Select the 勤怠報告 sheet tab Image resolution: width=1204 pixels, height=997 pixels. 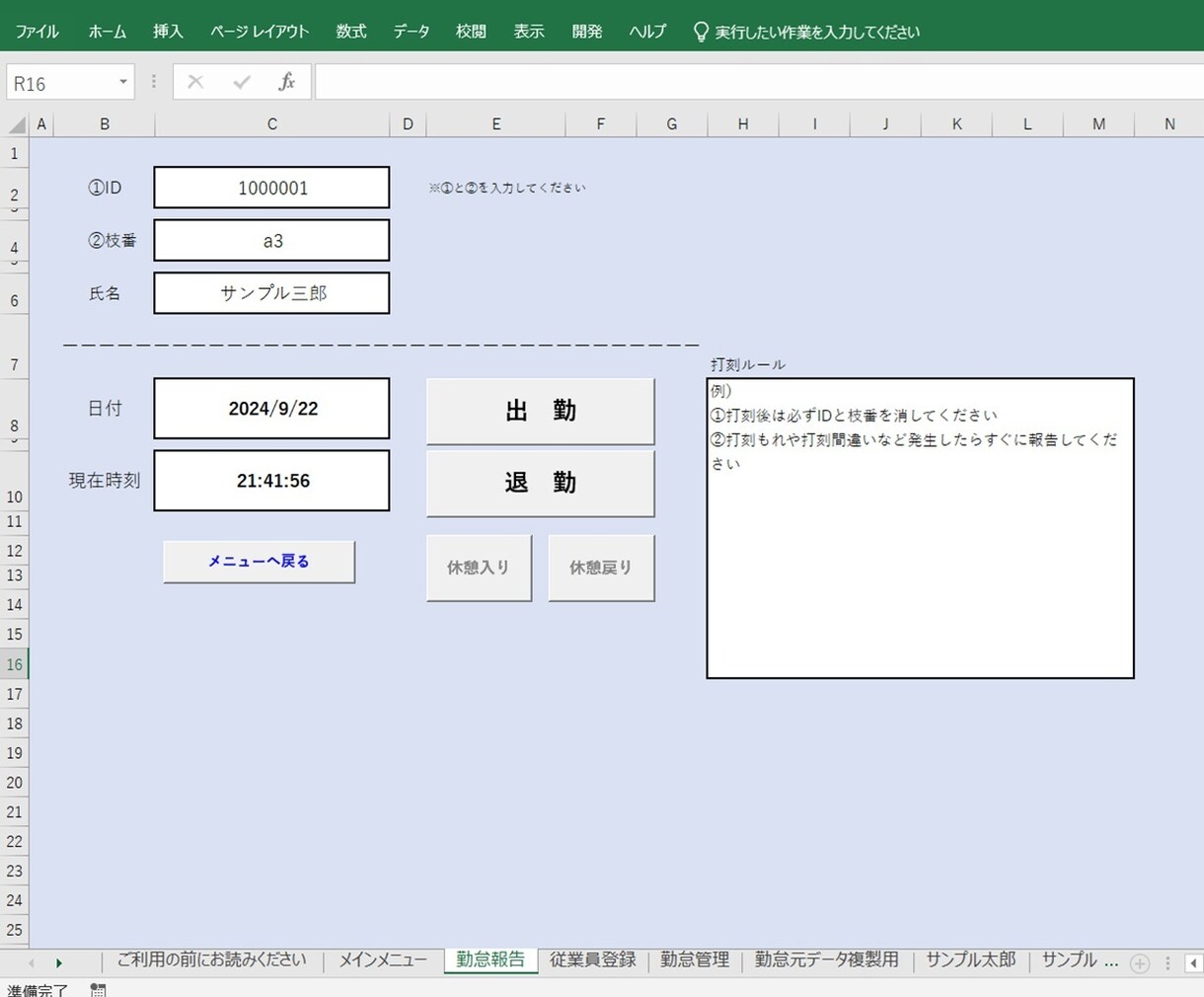tap(490, 959)
